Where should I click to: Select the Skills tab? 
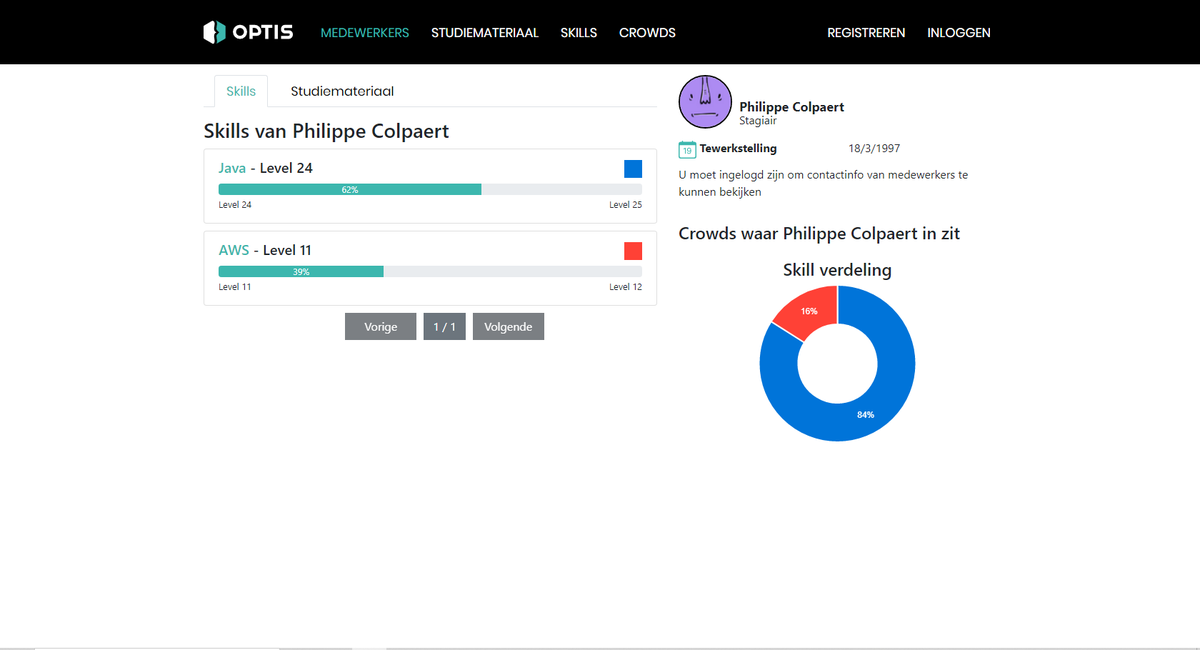click(241, 91)
